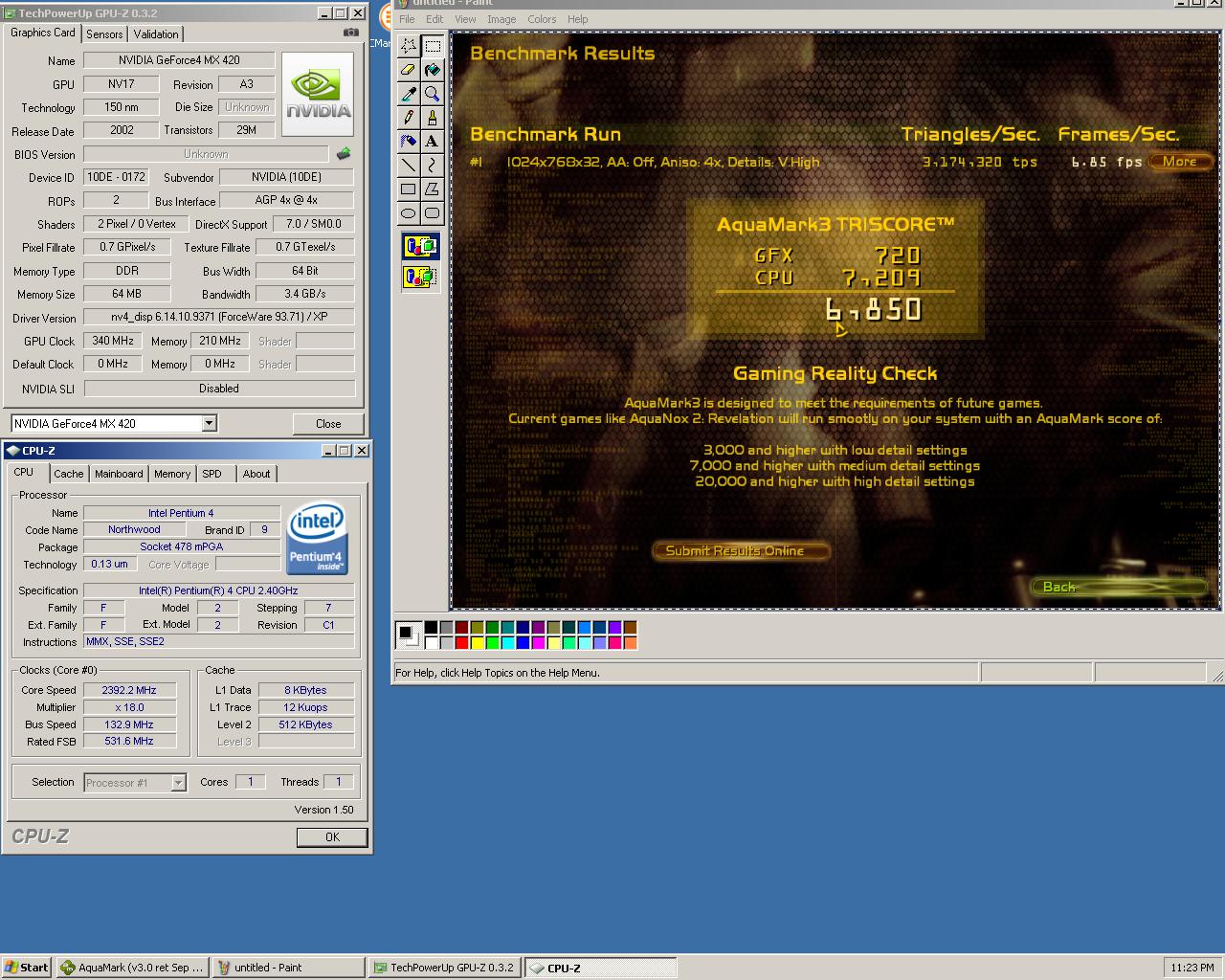The image size is (1225, 980).
Task: Pick the bright red color swatch
Action: coord(461,643)
